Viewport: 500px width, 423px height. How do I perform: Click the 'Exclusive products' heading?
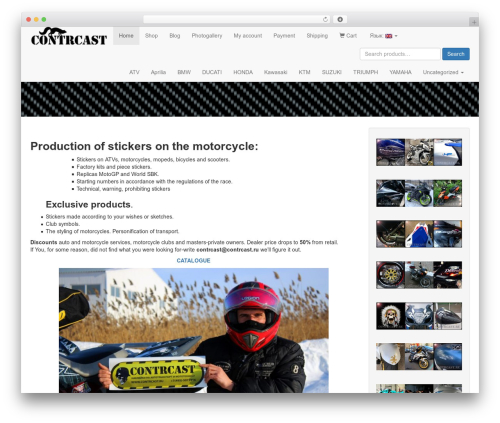click(89, 204)
